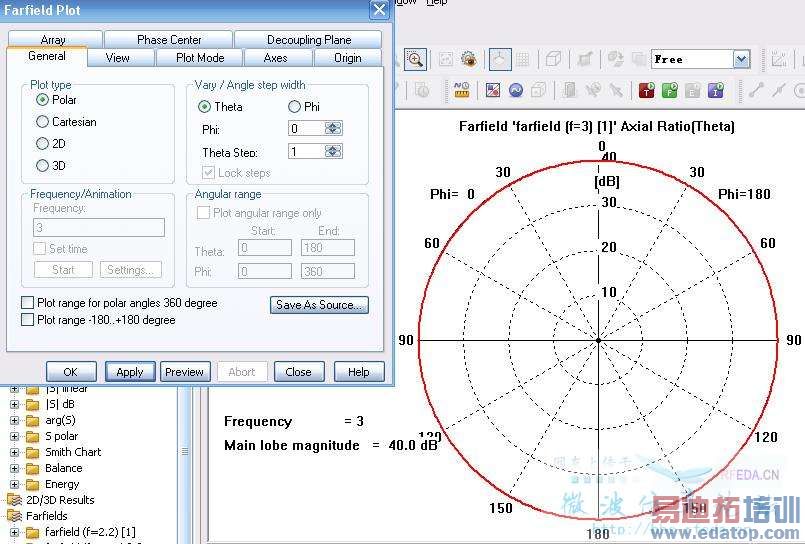Click the red and blue square icon
The image size is (805, 544).
tap(493, 91)
